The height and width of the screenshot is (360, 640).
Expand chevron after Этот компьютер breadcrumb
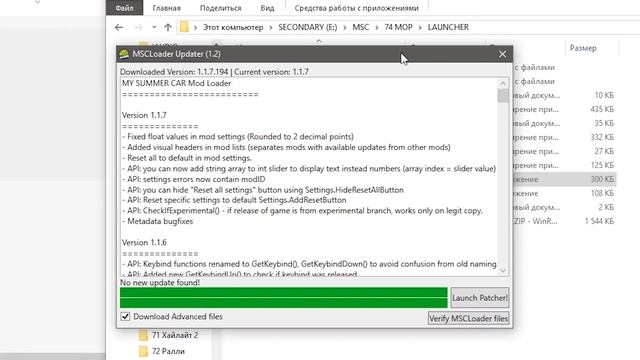[271, 27]
